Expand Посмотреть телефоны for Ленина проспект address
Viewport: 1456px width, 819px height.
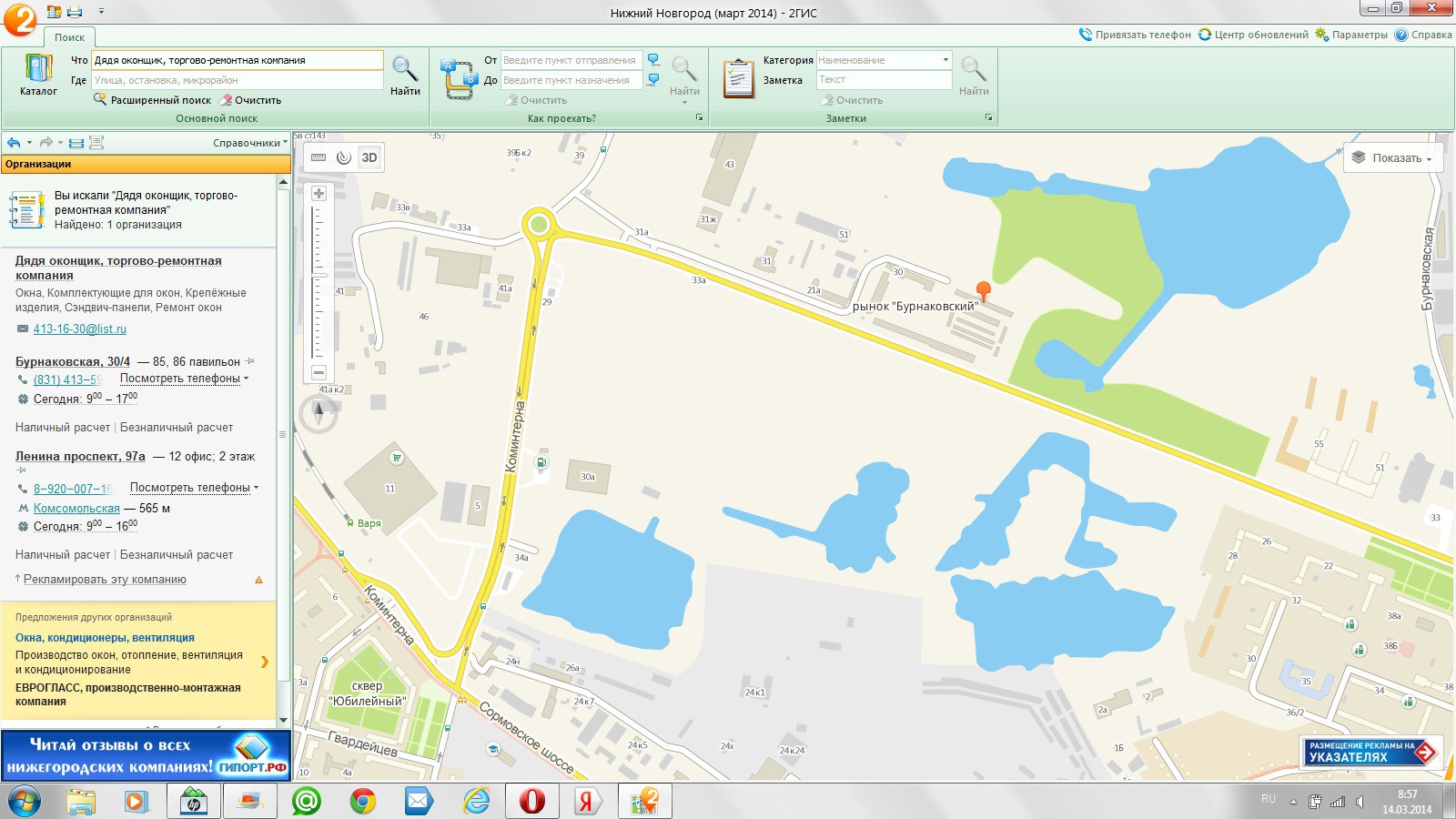194,488
